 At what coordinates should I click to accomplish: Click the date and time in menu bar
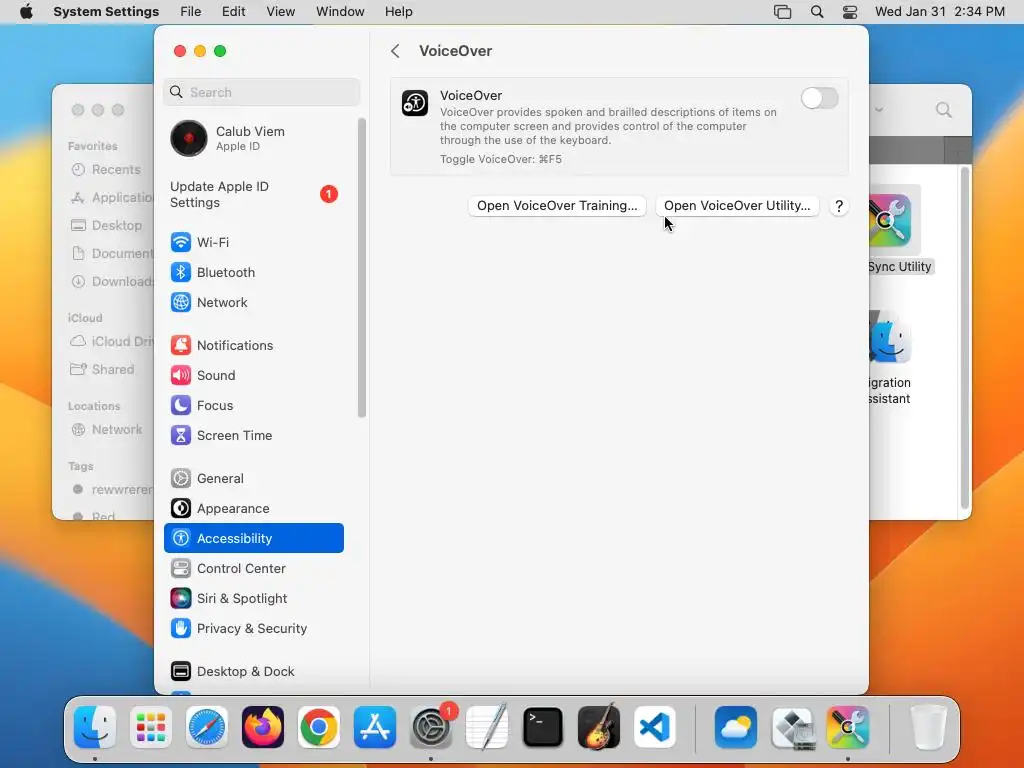tap(940, 12)
